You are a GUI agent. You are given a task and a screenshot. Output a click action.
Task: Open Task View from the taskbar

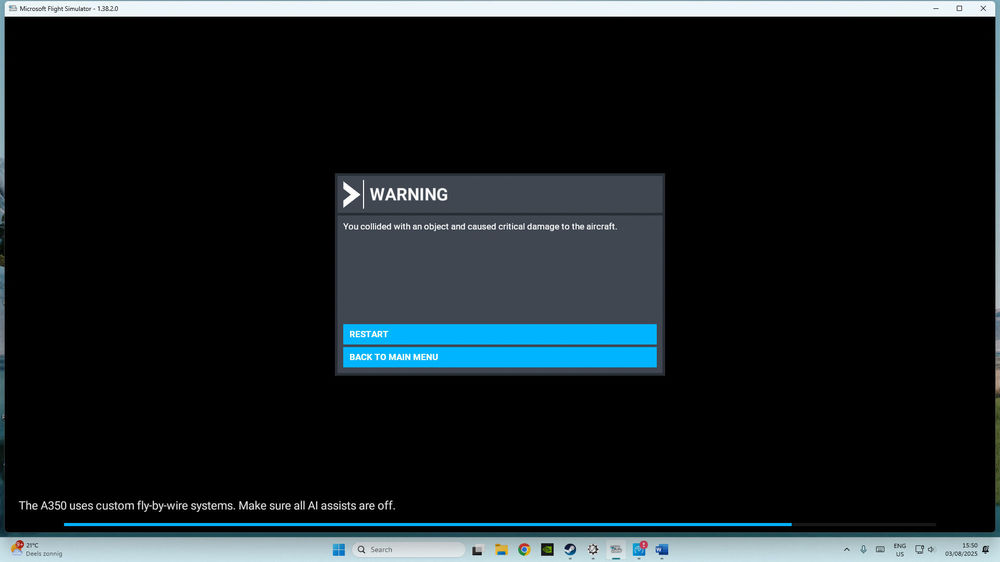(478, 549)
